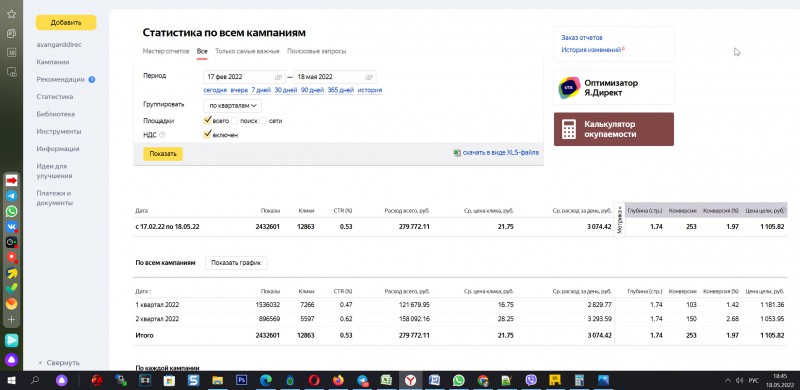Open the 'по кварталам' grouping dropdown

point(232,106)
